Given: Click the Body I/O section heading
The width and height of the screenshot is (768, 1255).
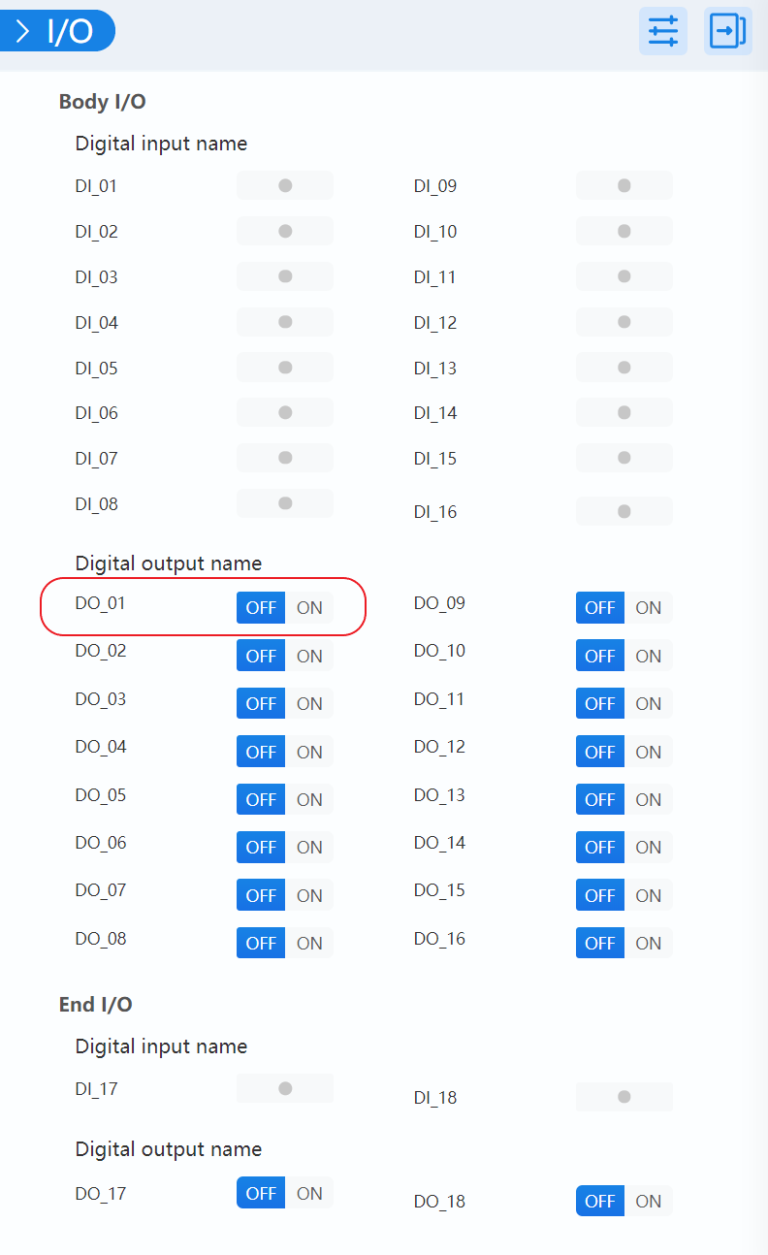Looking at the screenshot, I should [x=103, y=102].
